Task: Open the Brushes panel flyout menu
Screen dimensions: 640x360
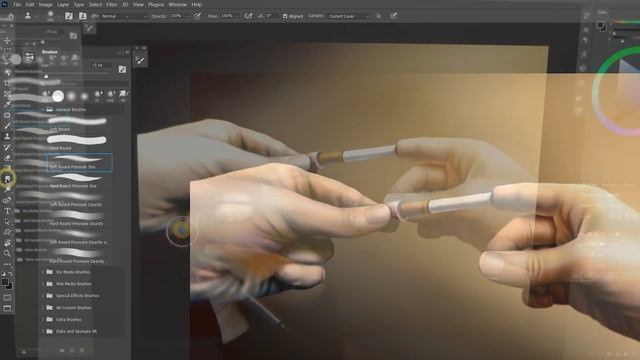Action: click(x=127, y=52)
